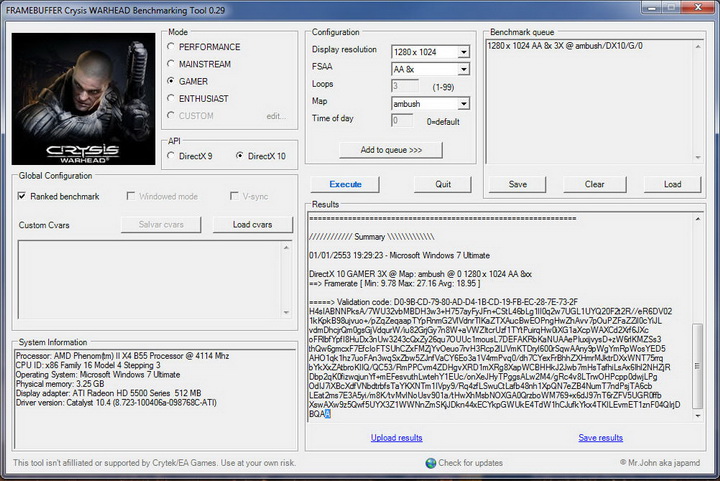Click the edit... link next to CUSTOM
Viewport: 720px width, 481px height.
(x=276, y=116)
